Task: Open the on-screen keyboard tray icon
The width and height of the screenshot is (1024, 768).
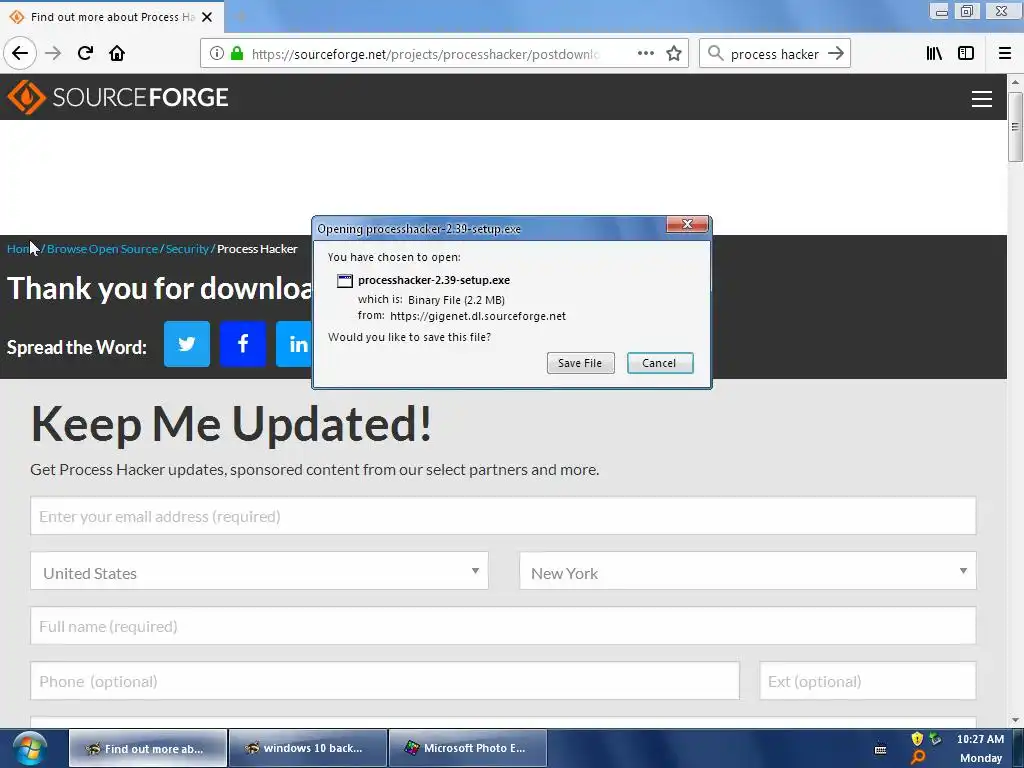Action: point(880,748)
